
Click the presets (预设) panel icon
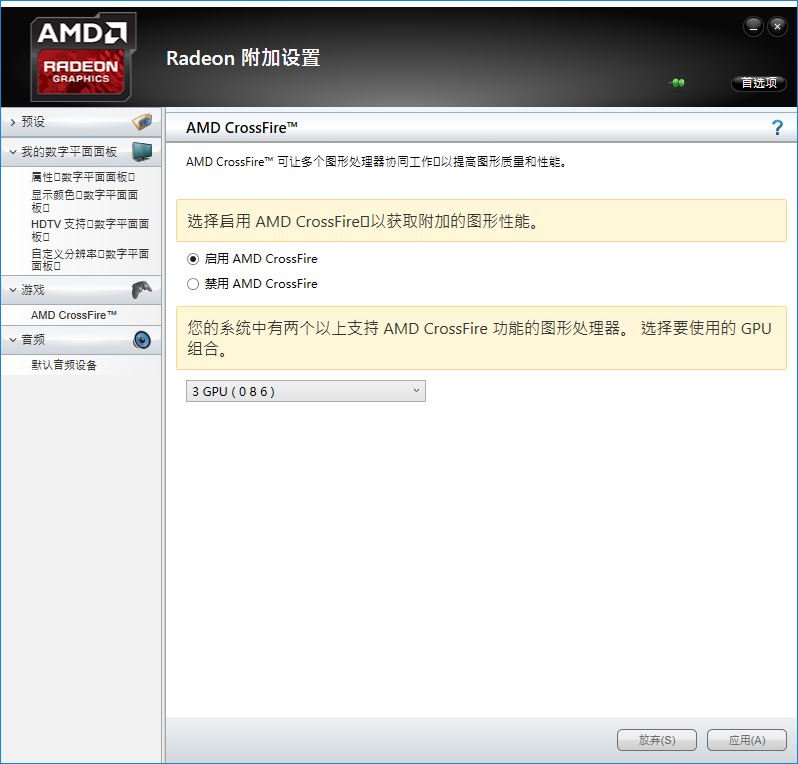point(142,122)
